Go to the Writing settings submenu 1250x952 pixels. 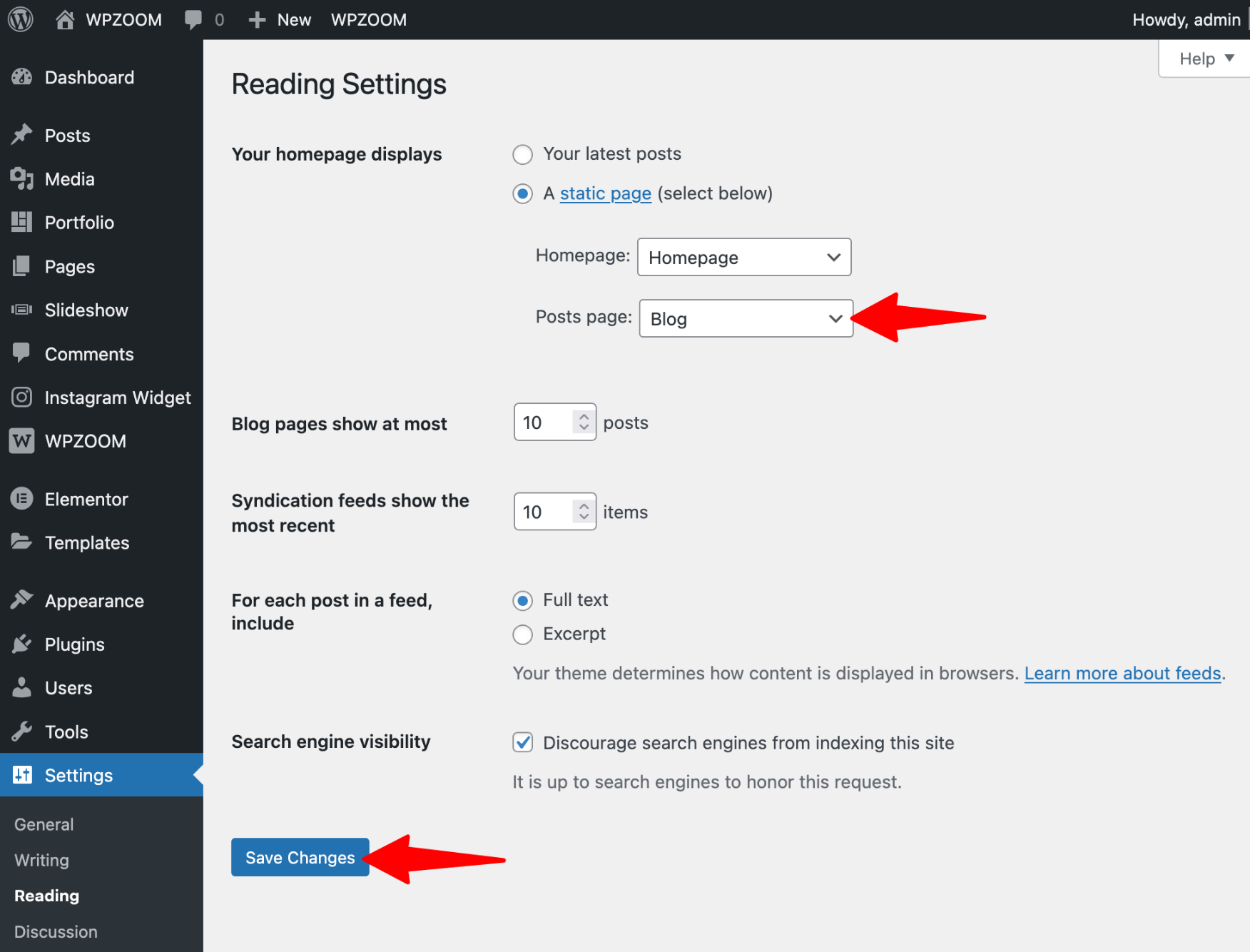42,860
